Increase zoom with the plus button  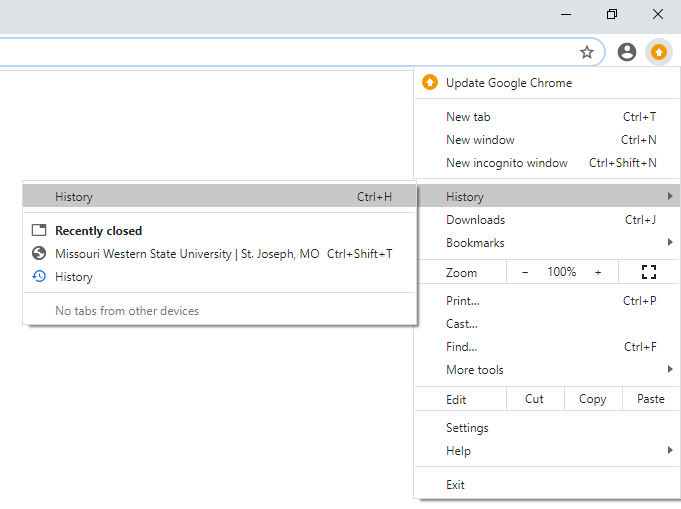(598, 272)
